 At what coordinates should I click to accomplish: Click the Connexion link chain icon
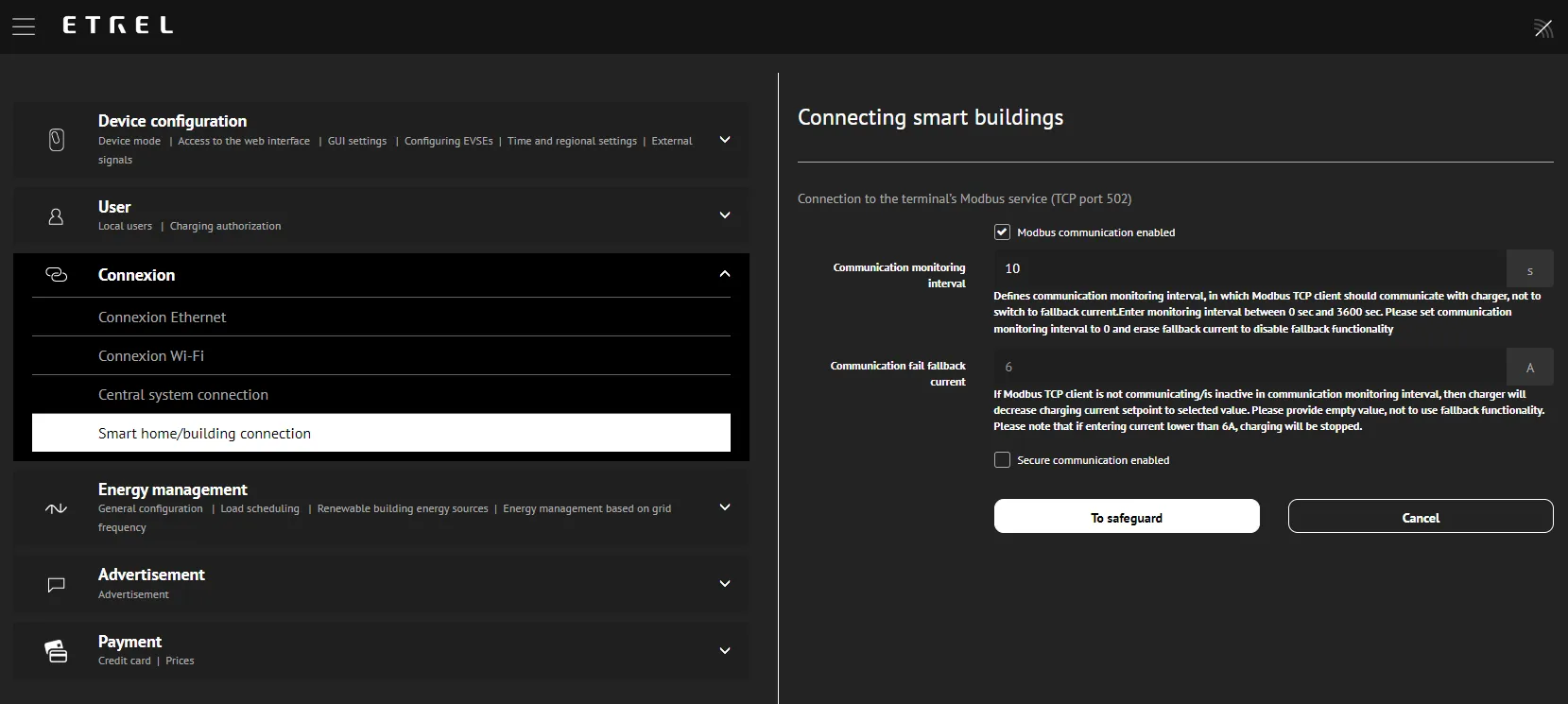pos(57,275)
